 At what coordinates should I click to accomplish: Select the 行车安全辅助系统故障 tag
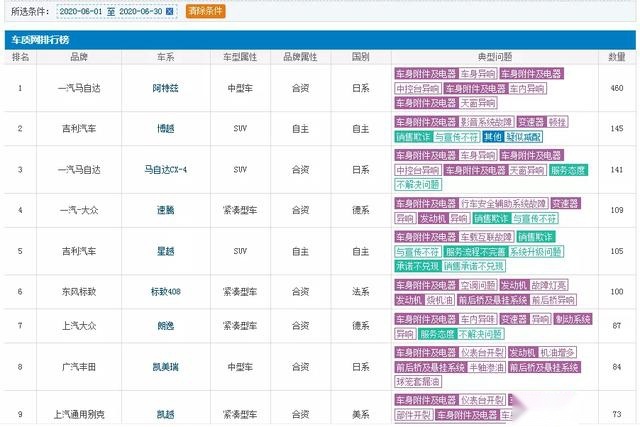click(x=503, y=204)
